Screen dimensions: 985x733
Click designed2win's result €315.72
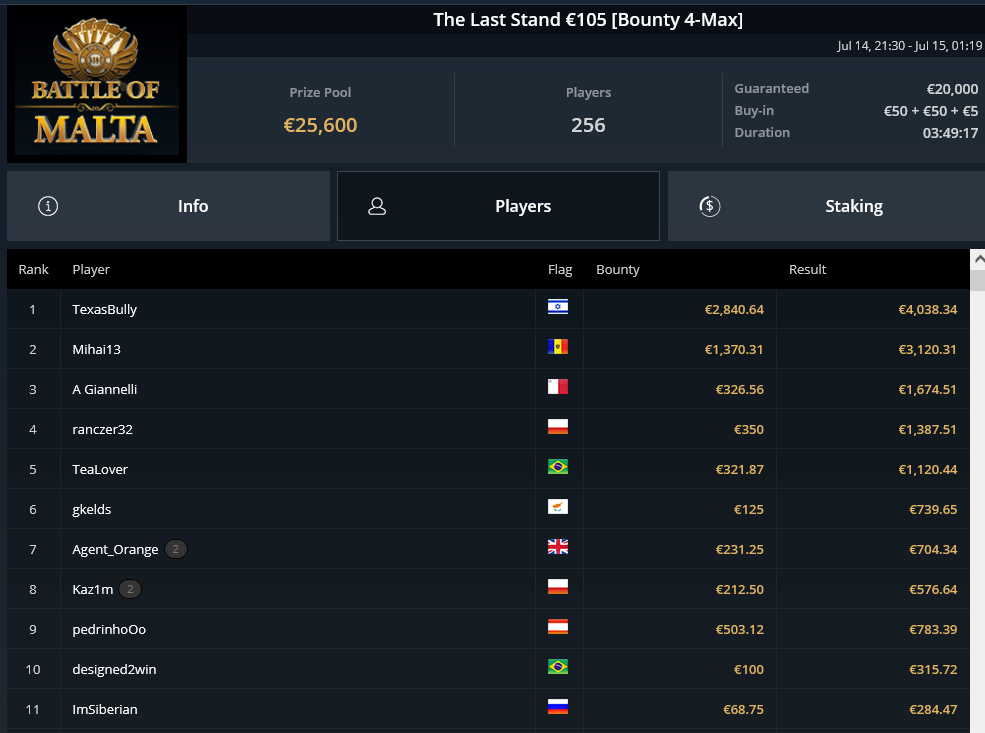[933, 670]
